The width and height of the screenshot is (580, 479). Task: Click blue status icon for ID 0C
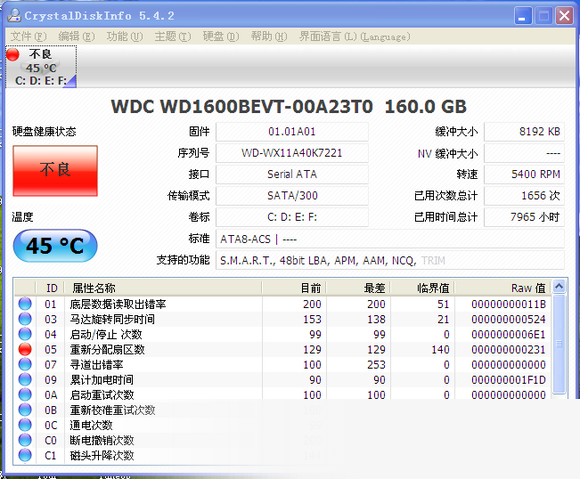coord(25,425)
